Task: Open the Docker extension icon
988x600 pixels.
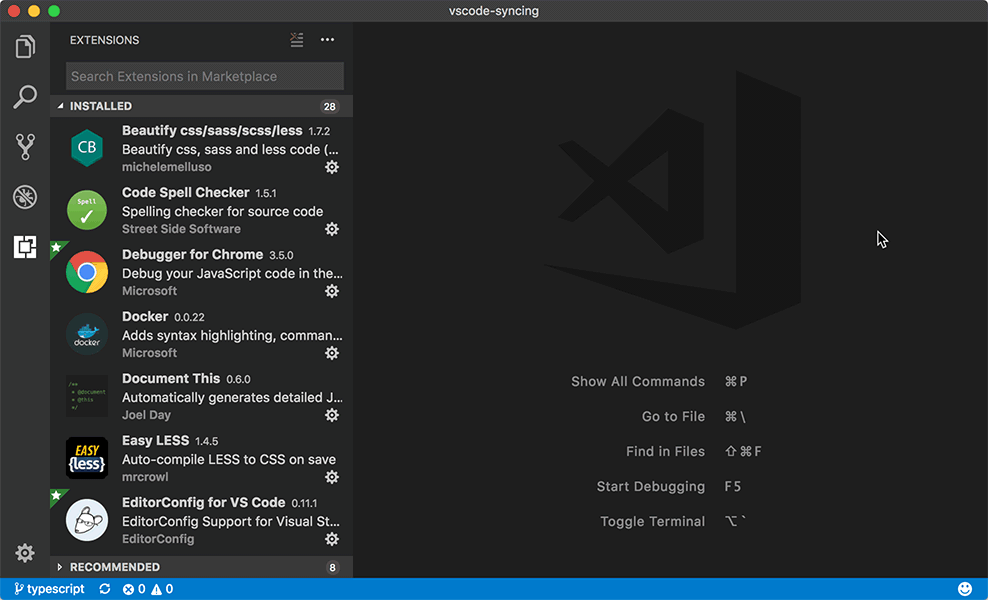Action: coord(87,334)
